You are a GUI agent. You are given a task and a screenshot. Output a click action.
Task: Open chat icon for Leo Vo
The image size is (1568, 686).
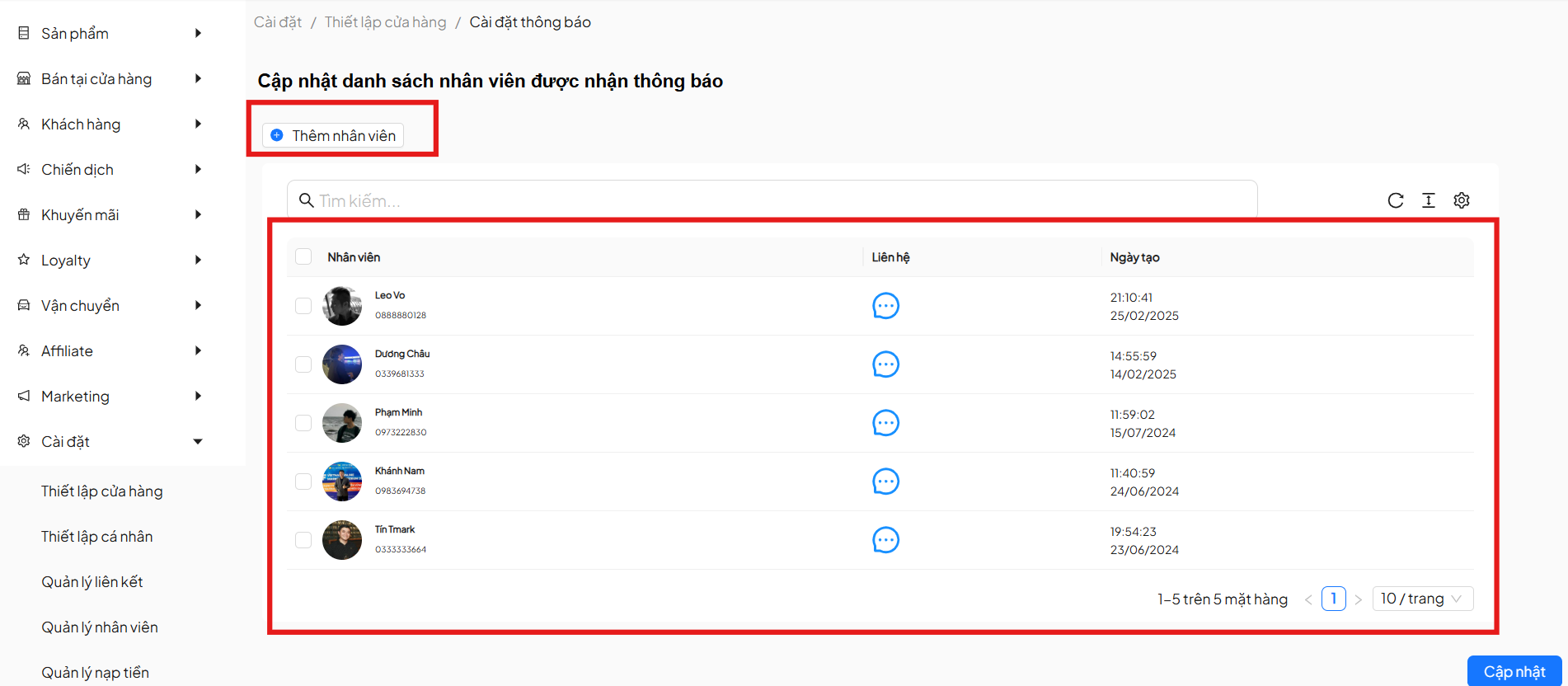tap(885, 306)
